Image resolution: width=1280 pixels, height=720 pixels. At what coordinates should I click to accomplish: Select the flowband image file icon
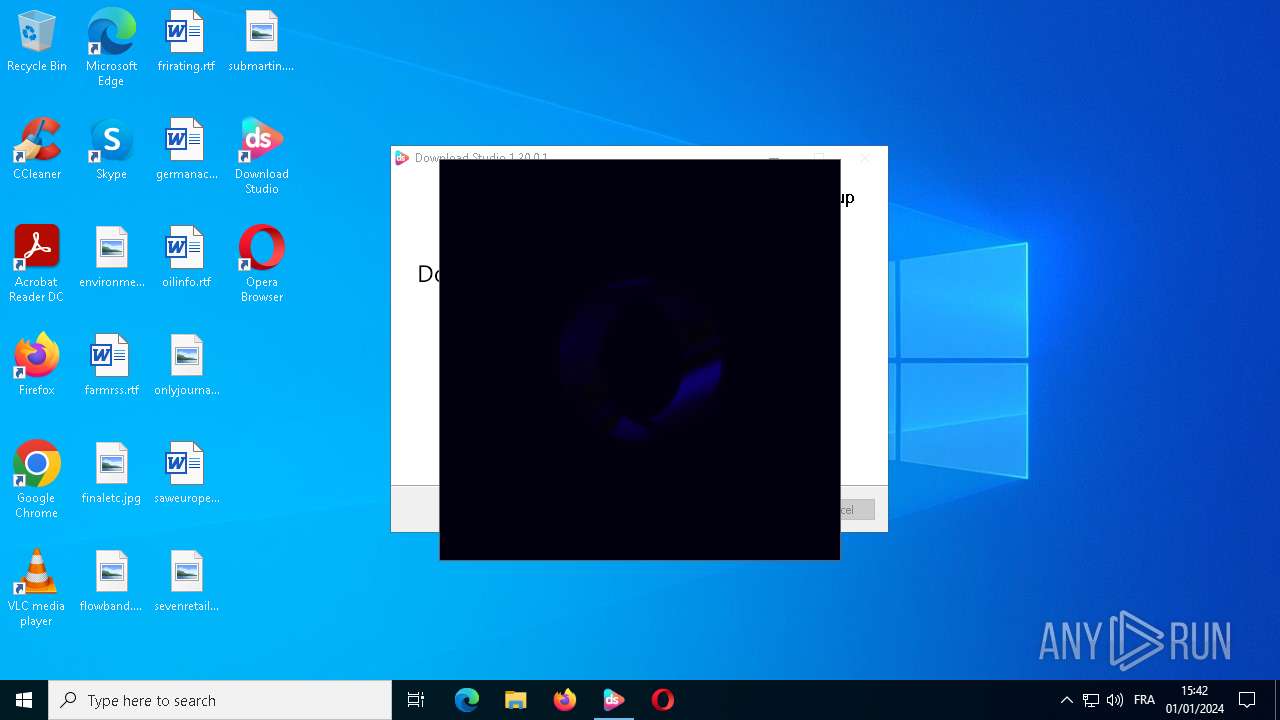point(111,582)
